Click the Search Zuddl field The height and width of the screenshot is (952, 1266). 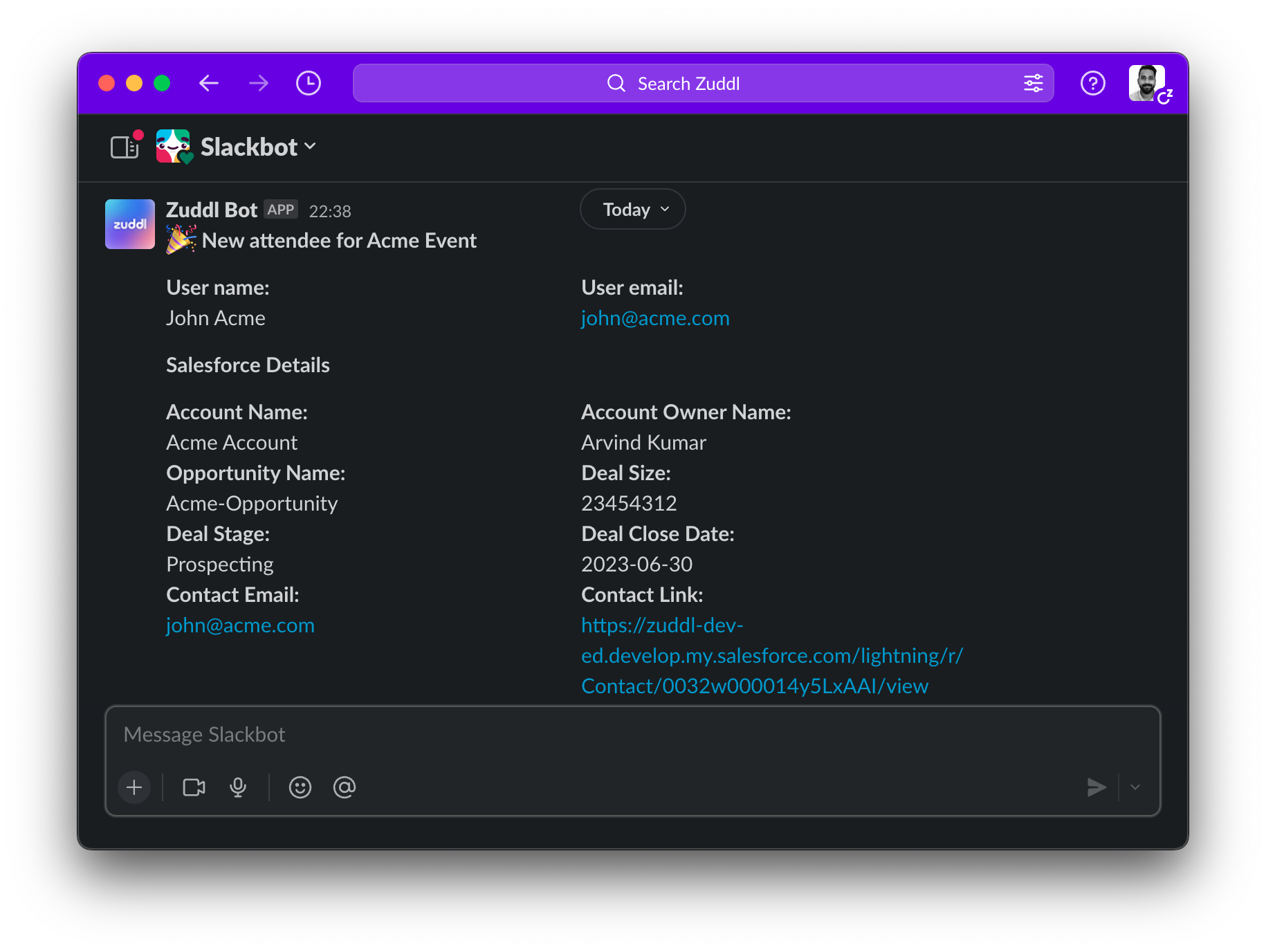(688, 84)
